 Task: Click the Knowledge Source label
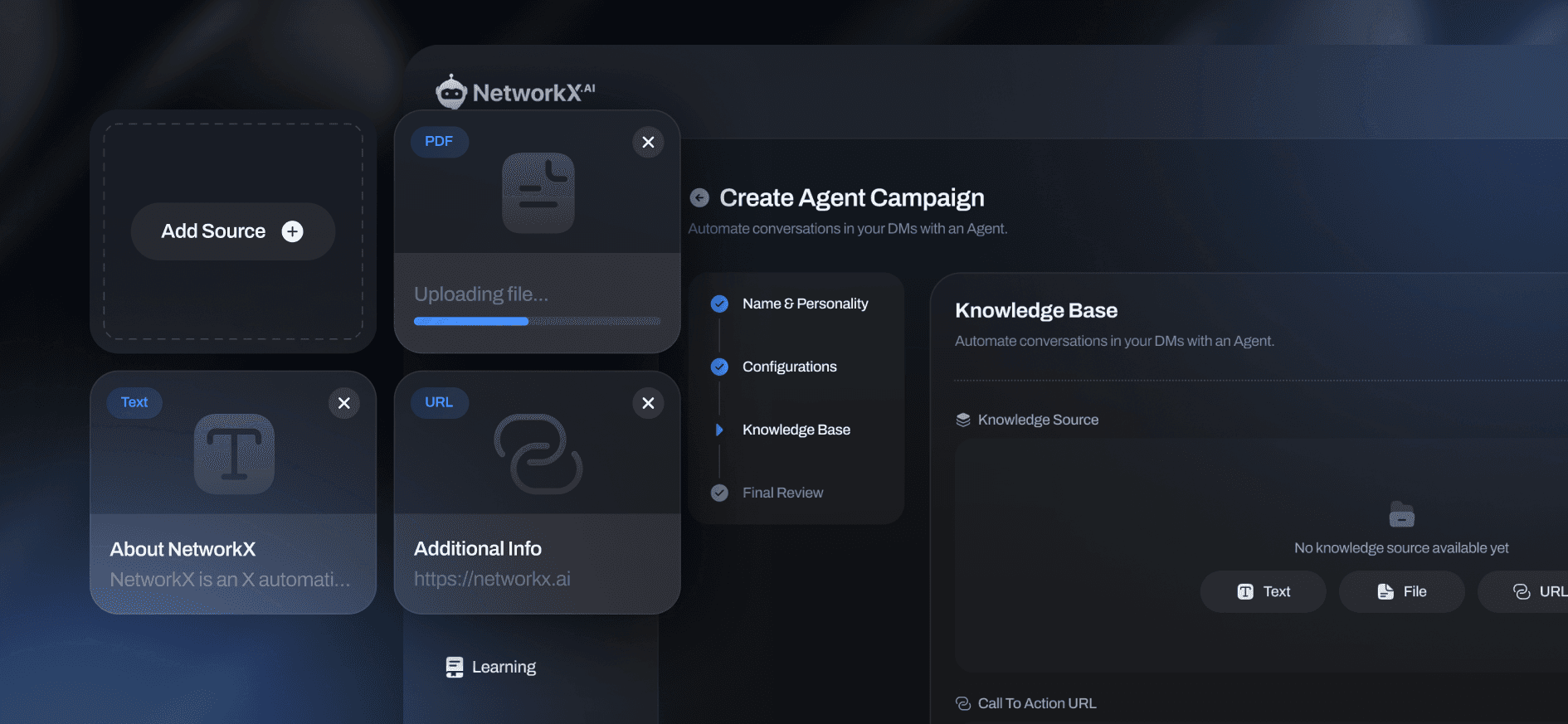[1038, 420]
